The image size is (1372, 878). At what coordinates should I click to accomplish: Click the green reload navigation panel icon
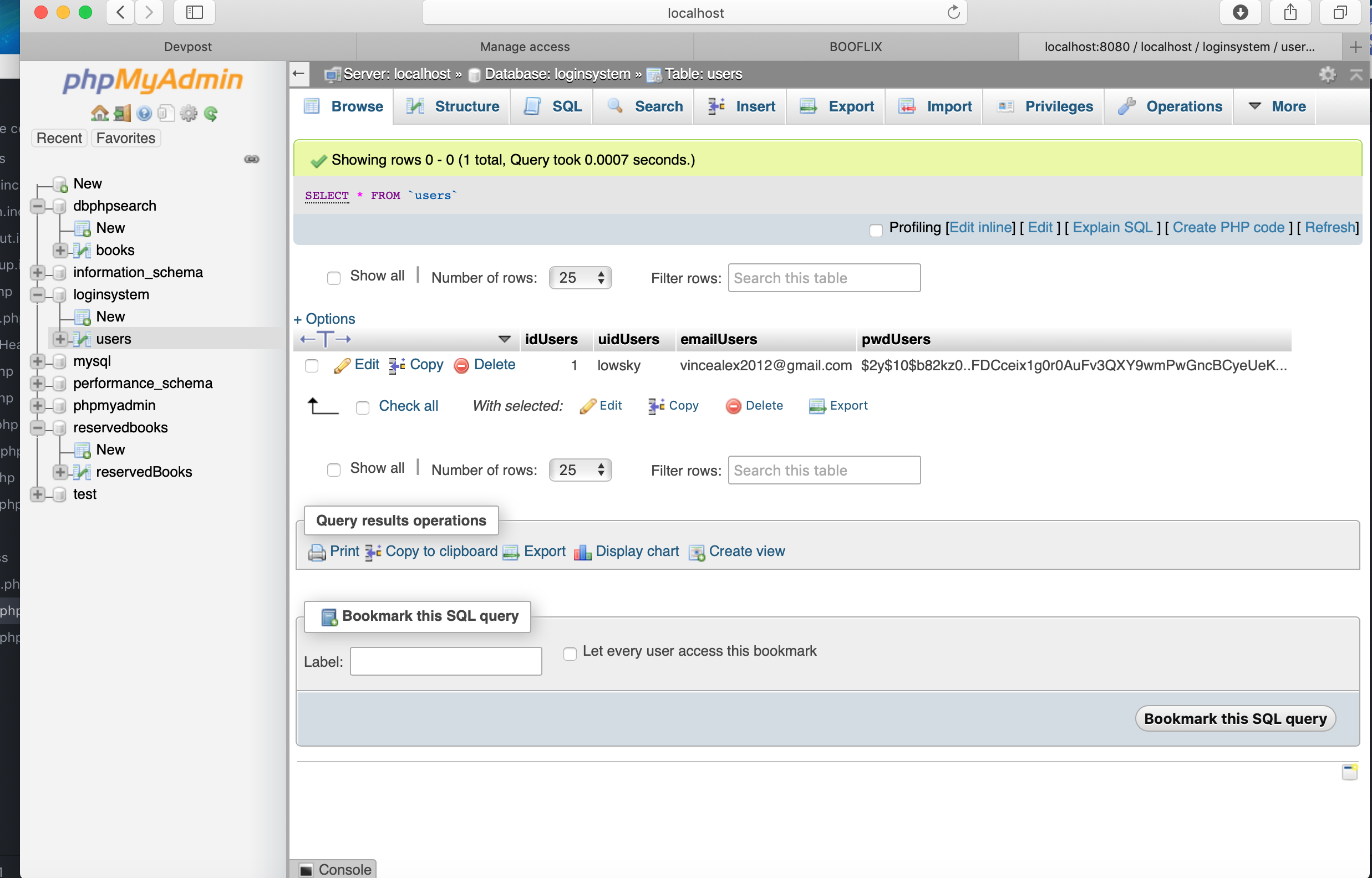point(211,114)
